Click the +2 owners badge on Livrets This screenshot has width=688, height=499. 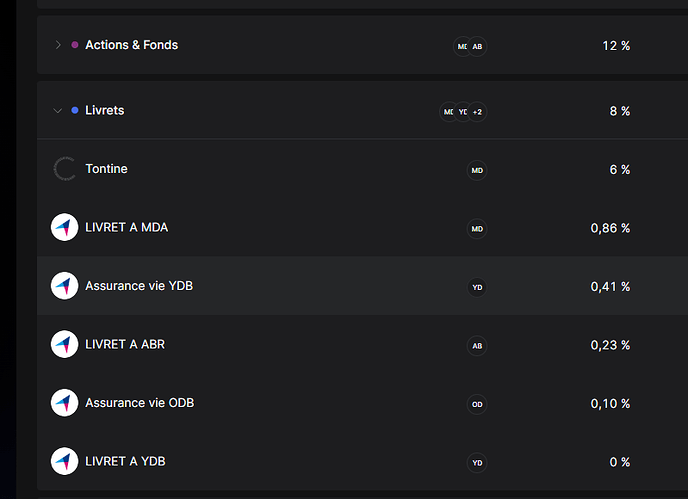(477, 112)
